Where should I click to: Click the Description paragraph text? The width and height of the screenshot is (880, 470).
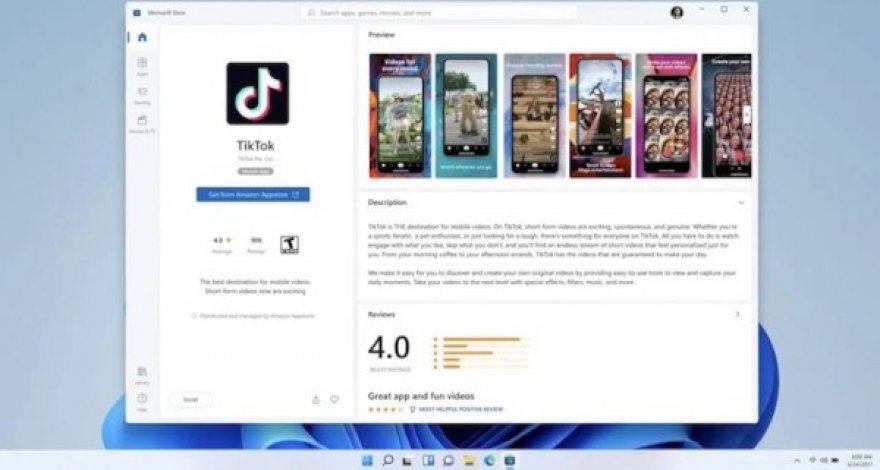click(553, 254)
